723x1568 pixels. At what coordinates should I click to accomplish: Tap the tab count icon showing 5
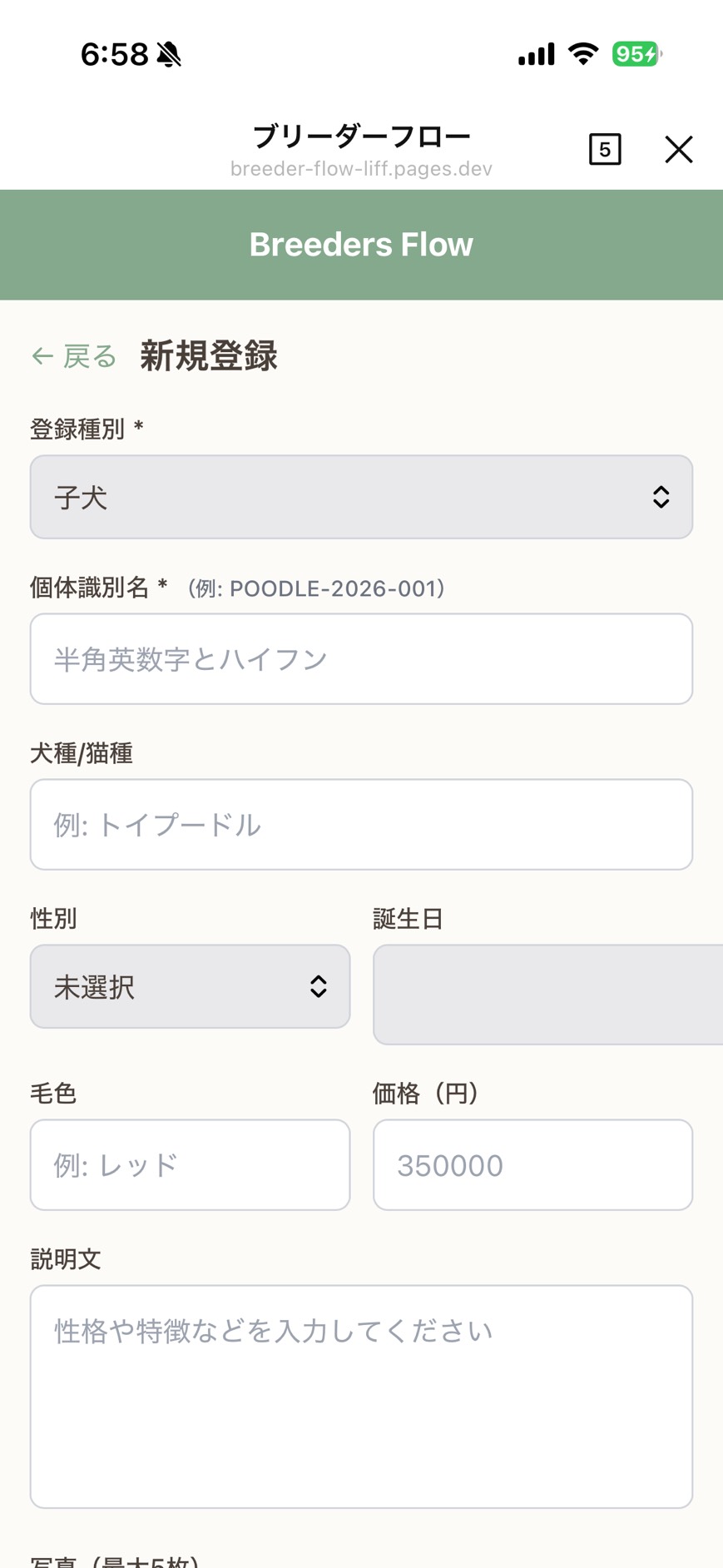click(x=605, y=150)
